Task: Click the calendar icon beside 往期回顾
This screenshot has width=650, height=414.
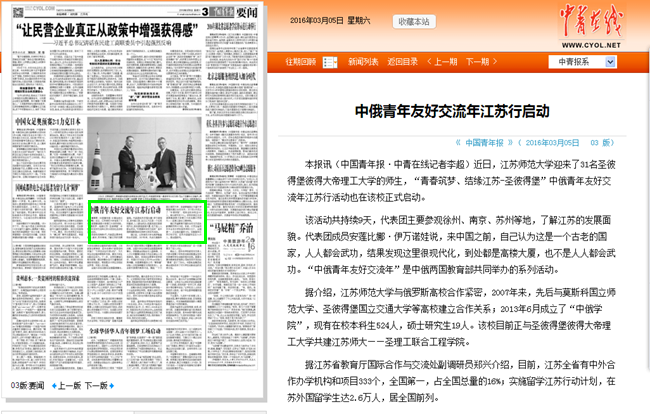Action: (x=325, y=62)
